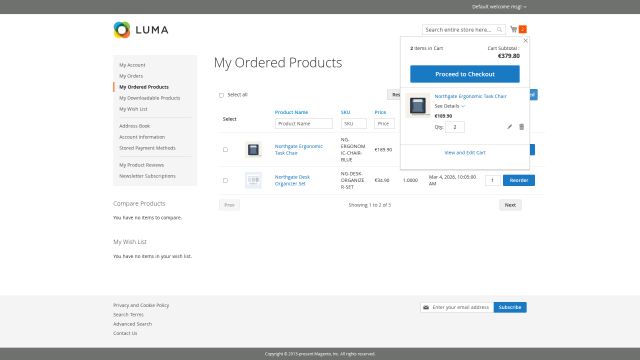The image size is (640, 360).
Task: Open Privacy and Cookie Policy link
Action: pyautogui.click(x=141, y=305)
